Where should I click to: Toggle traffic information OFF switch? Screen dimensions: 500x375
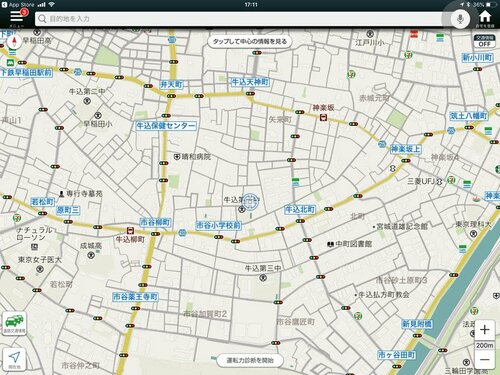tap(484, 42)
